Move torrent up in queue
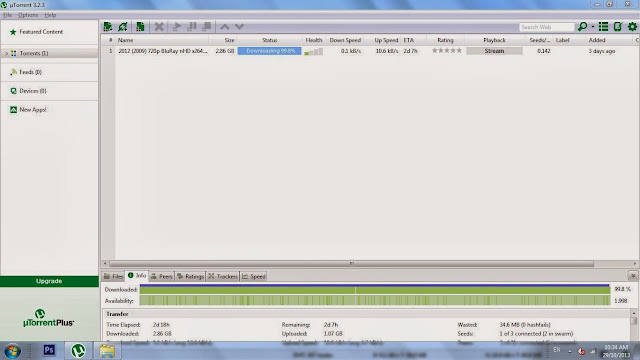Viewport: 640px width, 360px height. (x=224, y=27)
